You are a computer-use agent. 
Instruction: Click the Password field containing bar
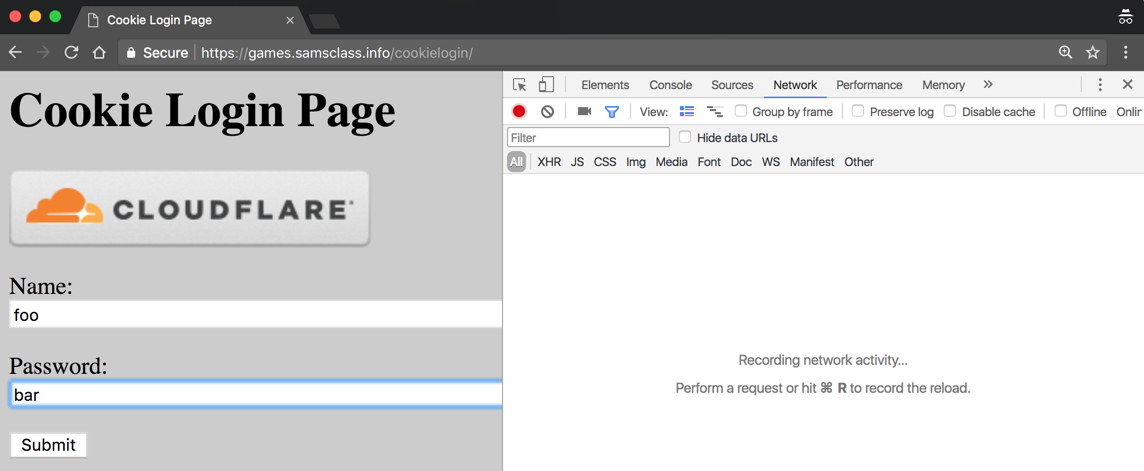pyautogui.click(x=255, y=394)
